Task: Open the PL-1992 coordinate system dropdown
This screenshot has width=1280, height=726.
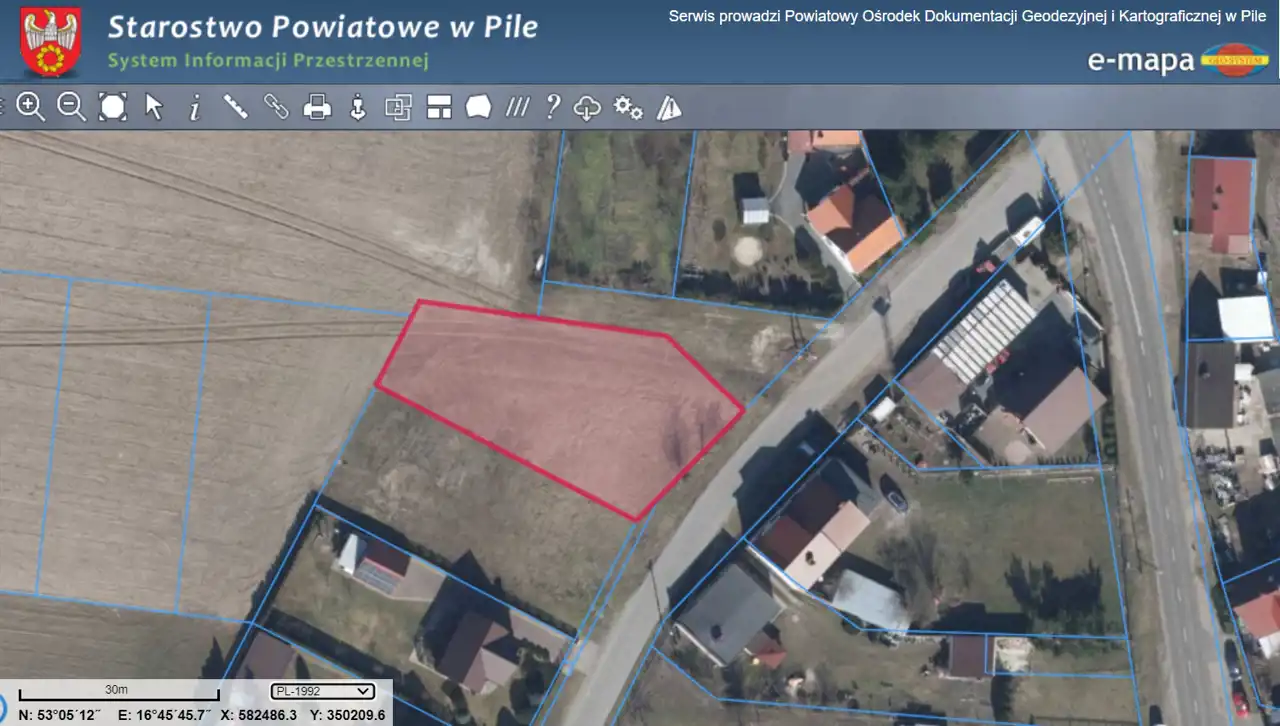Action: [322, 691]
